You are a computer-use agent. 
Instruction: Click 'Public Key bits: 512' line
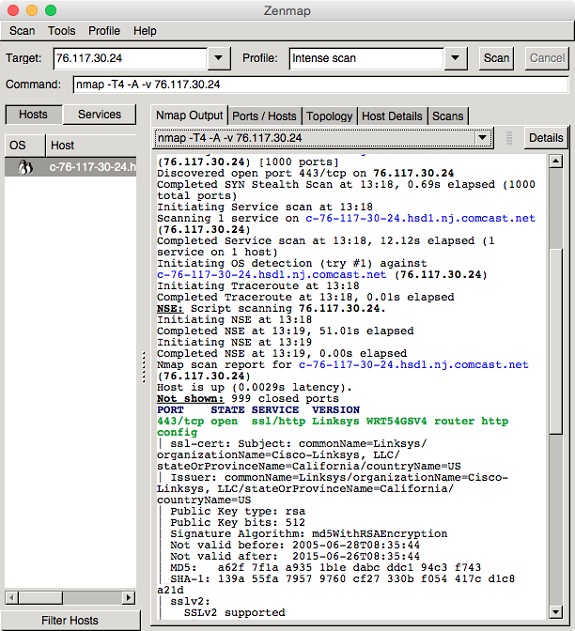click(x=237, y=523)
